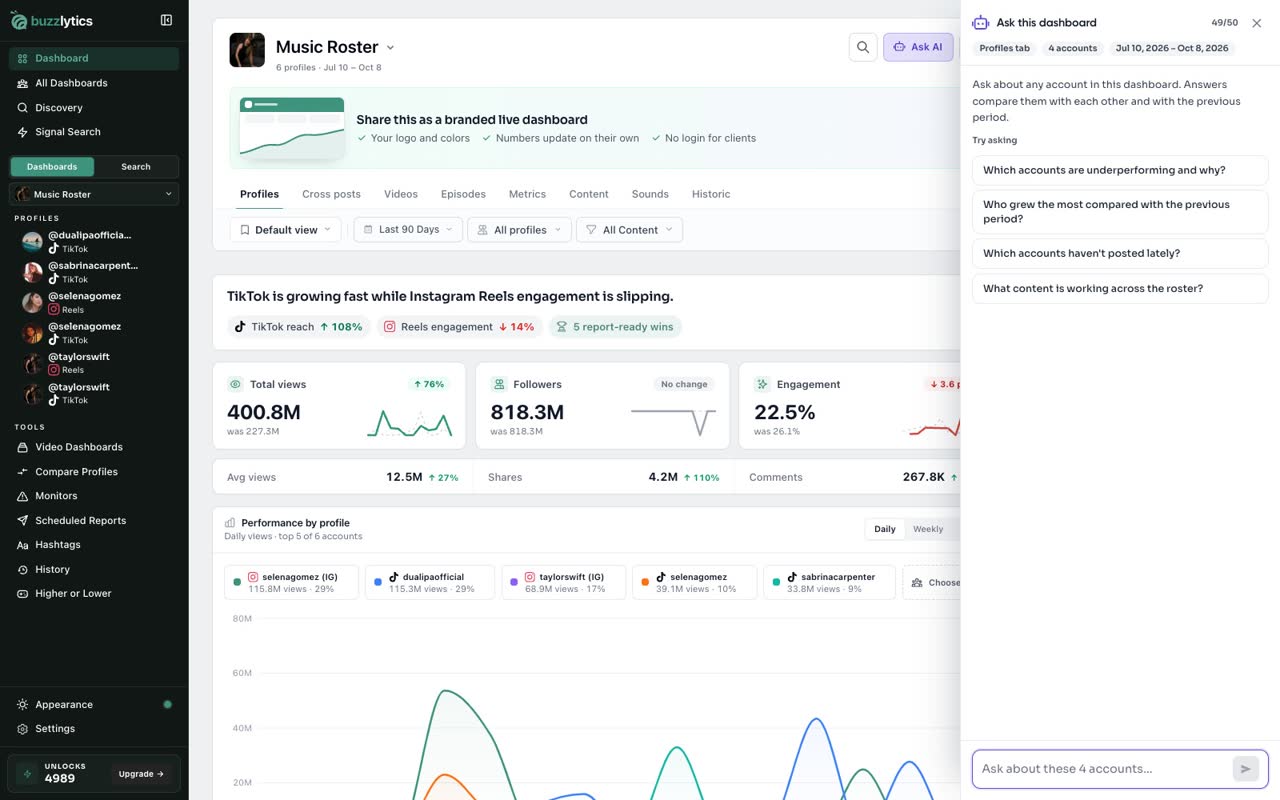This screenshot has width=1280, height=800.
Task: Open Hashtags tool
Action: [94, 545]
